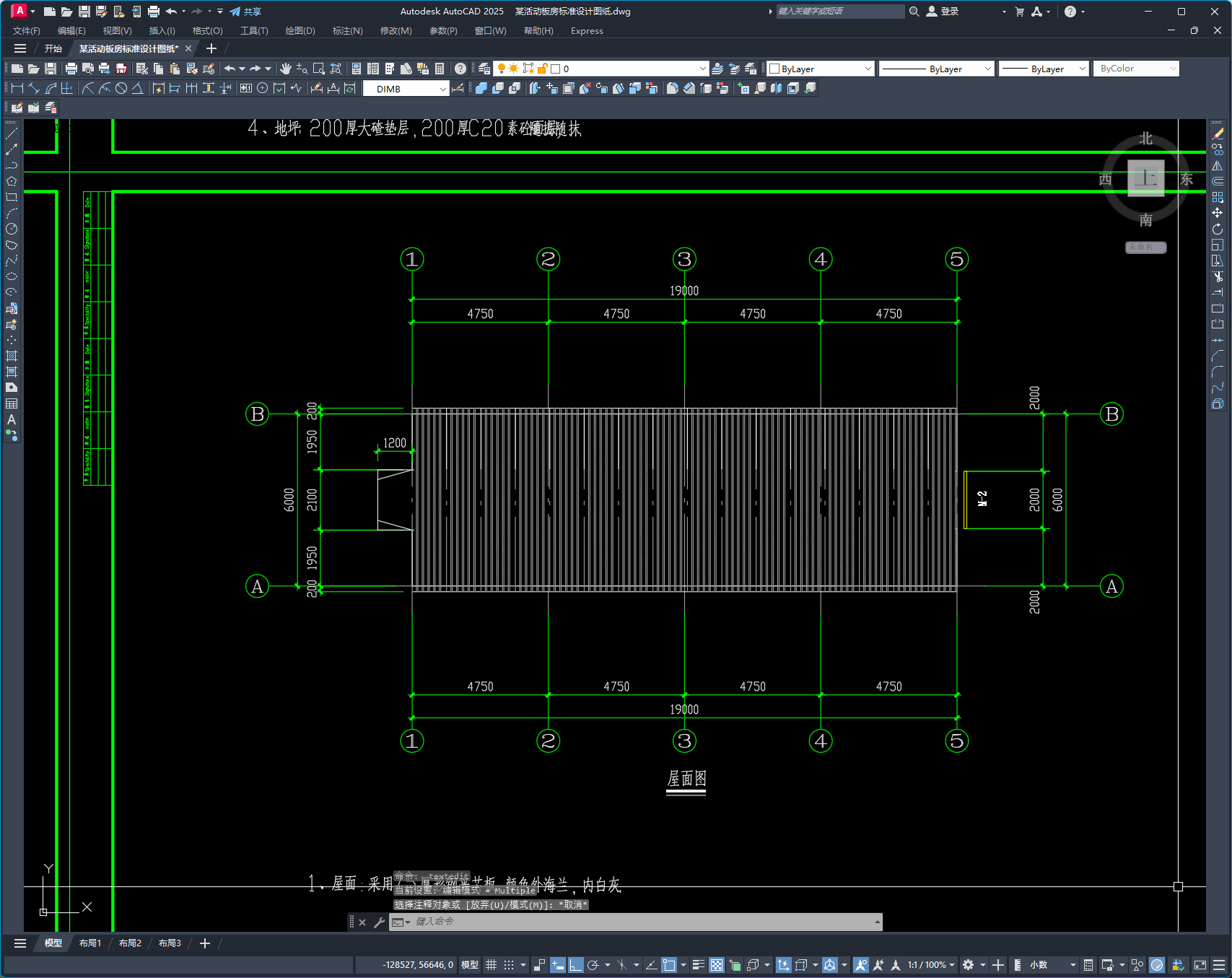Click the Center Mark dimension tool

tap(263, 88)
